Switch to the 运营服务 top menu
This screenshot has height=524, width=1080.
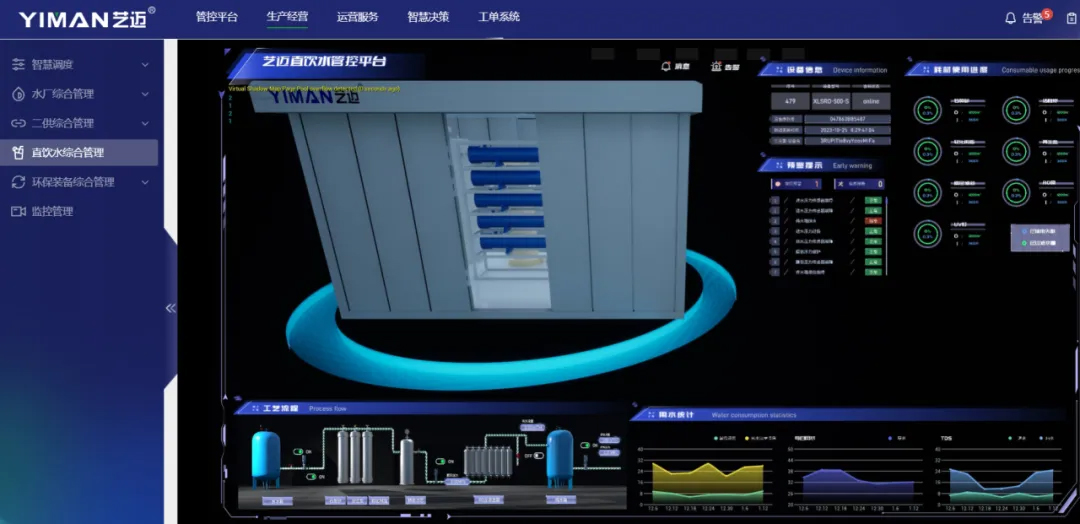[357, 17]
